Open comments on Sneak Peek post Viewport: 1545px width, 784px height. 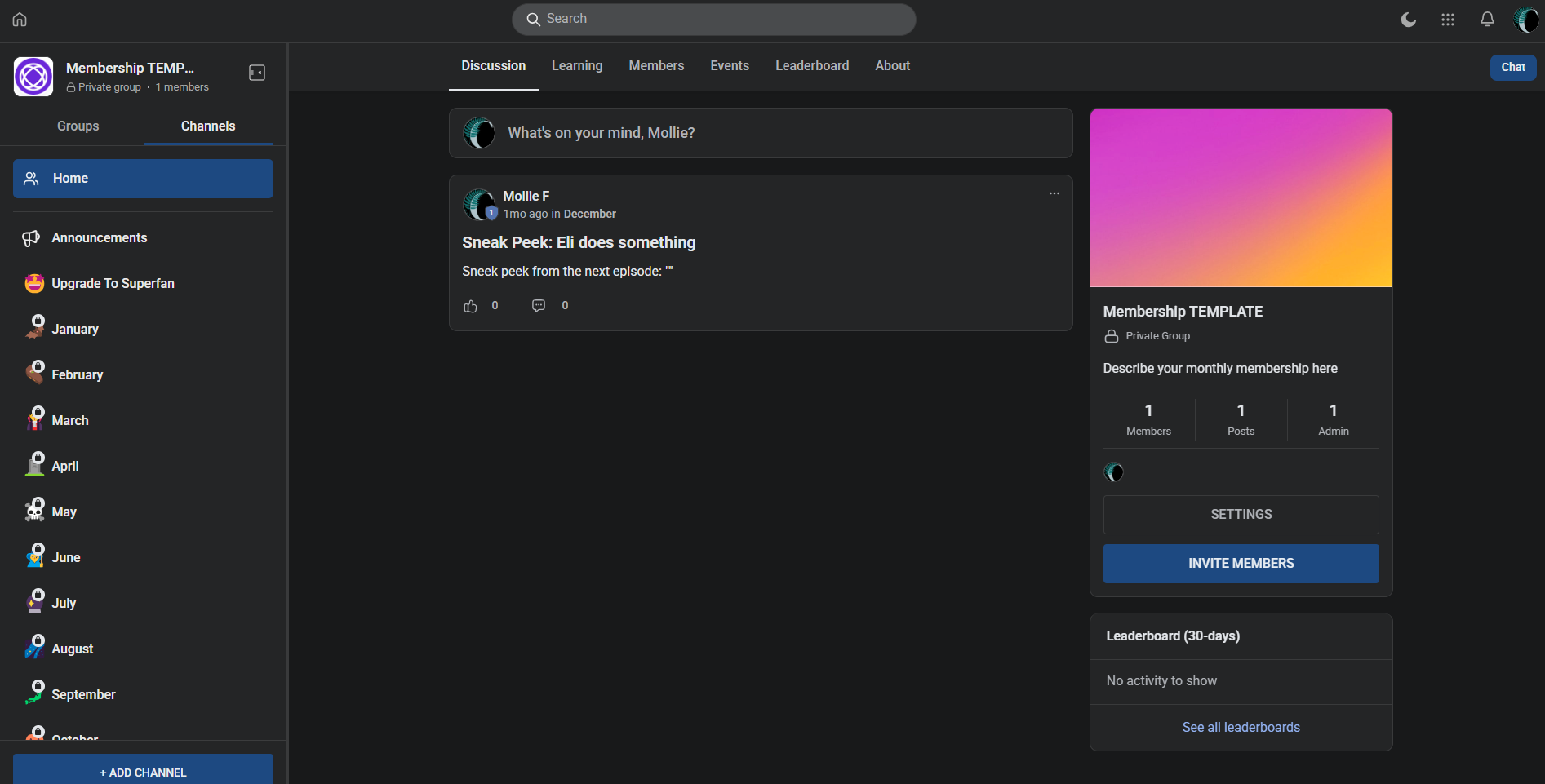539,306
